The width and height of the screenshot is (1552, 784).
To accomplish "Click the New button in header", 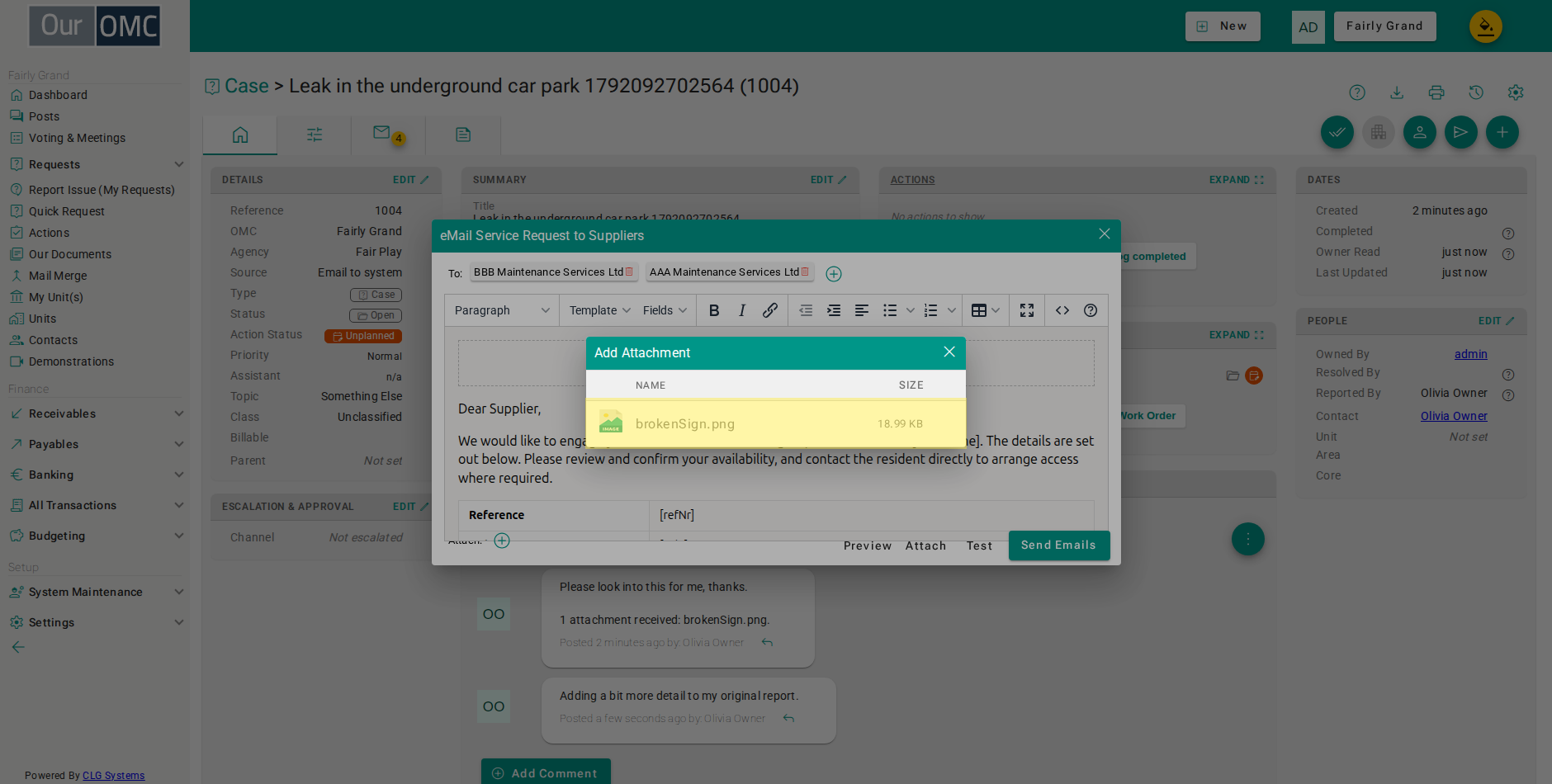I will [1223, 26].
